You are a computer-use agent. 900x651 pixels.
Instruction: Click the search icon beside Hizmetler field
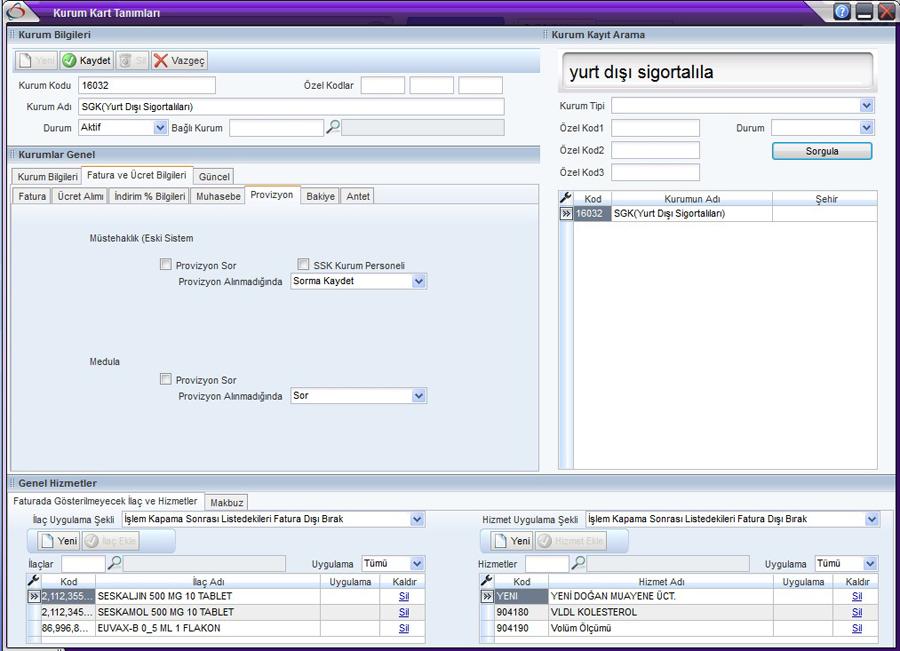point(578,564)
